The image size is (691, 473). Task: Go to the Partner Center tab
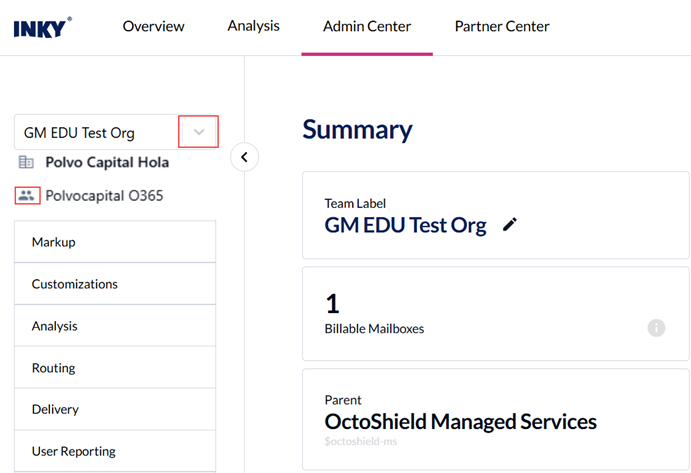[x=501, y=27]
